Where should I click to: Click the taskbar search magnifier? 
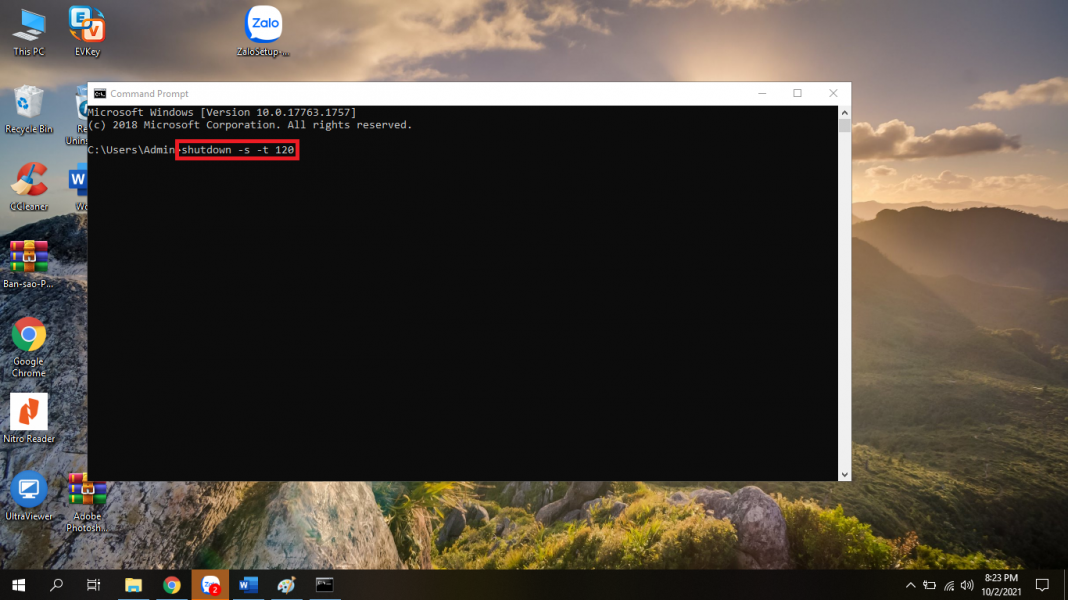tap(56, 585)
